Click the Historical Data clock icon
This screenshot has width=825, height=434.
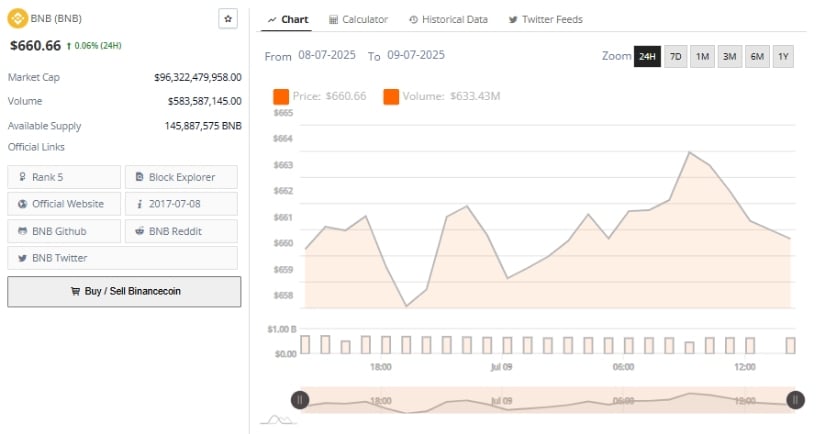(414, 20)
